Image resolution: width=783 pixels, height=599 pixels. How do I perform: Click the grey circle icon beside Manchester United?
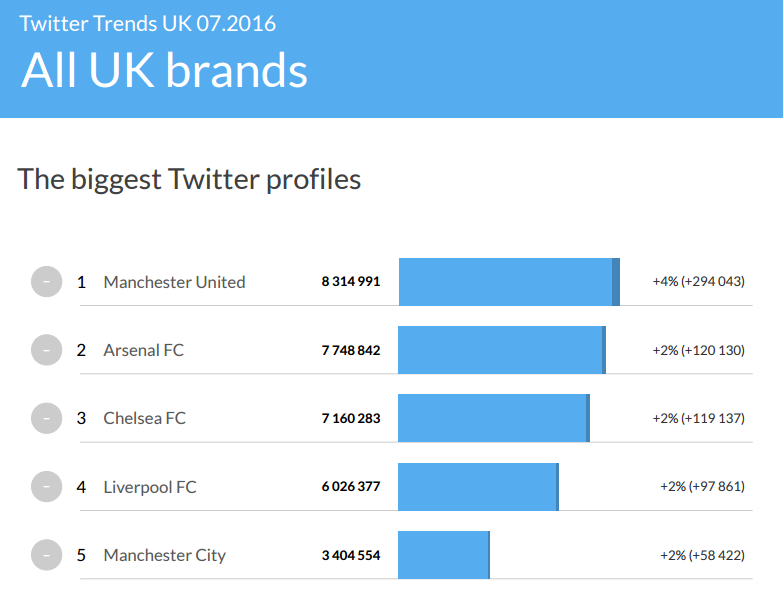point(46,282)
